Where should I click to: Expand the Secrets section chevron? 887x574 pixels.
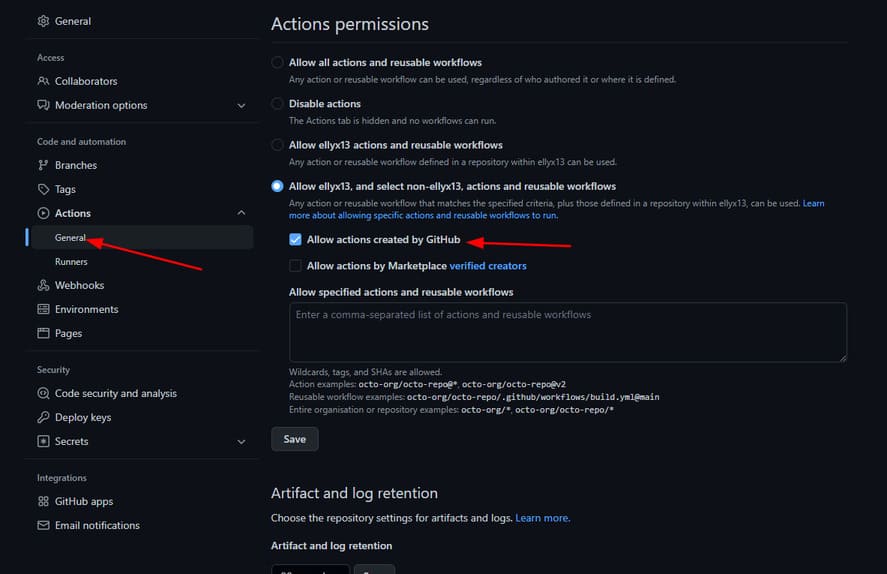[241, 442]
